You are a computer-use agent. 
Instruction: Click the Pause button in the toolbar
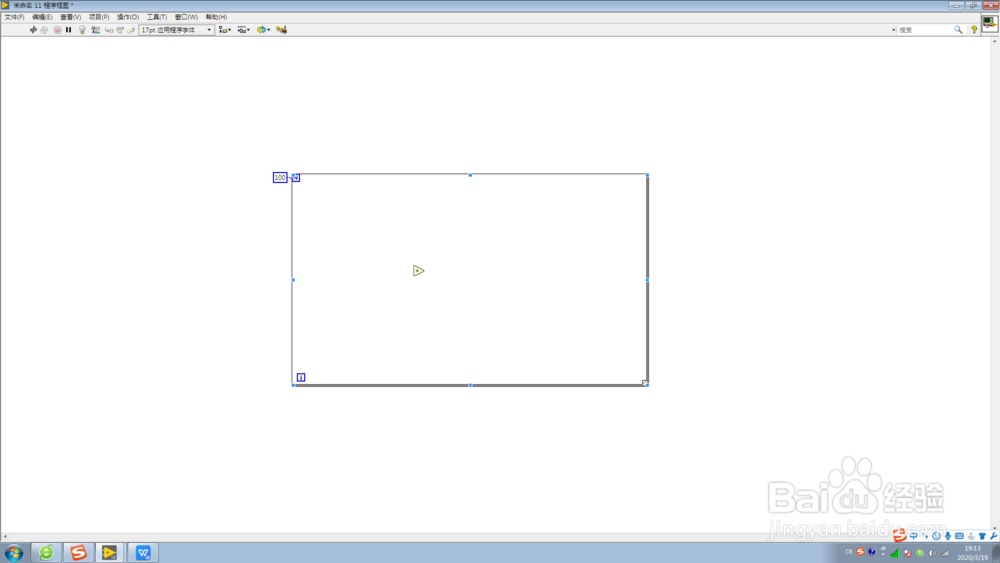pyautogui.click(x=68, y=30)
